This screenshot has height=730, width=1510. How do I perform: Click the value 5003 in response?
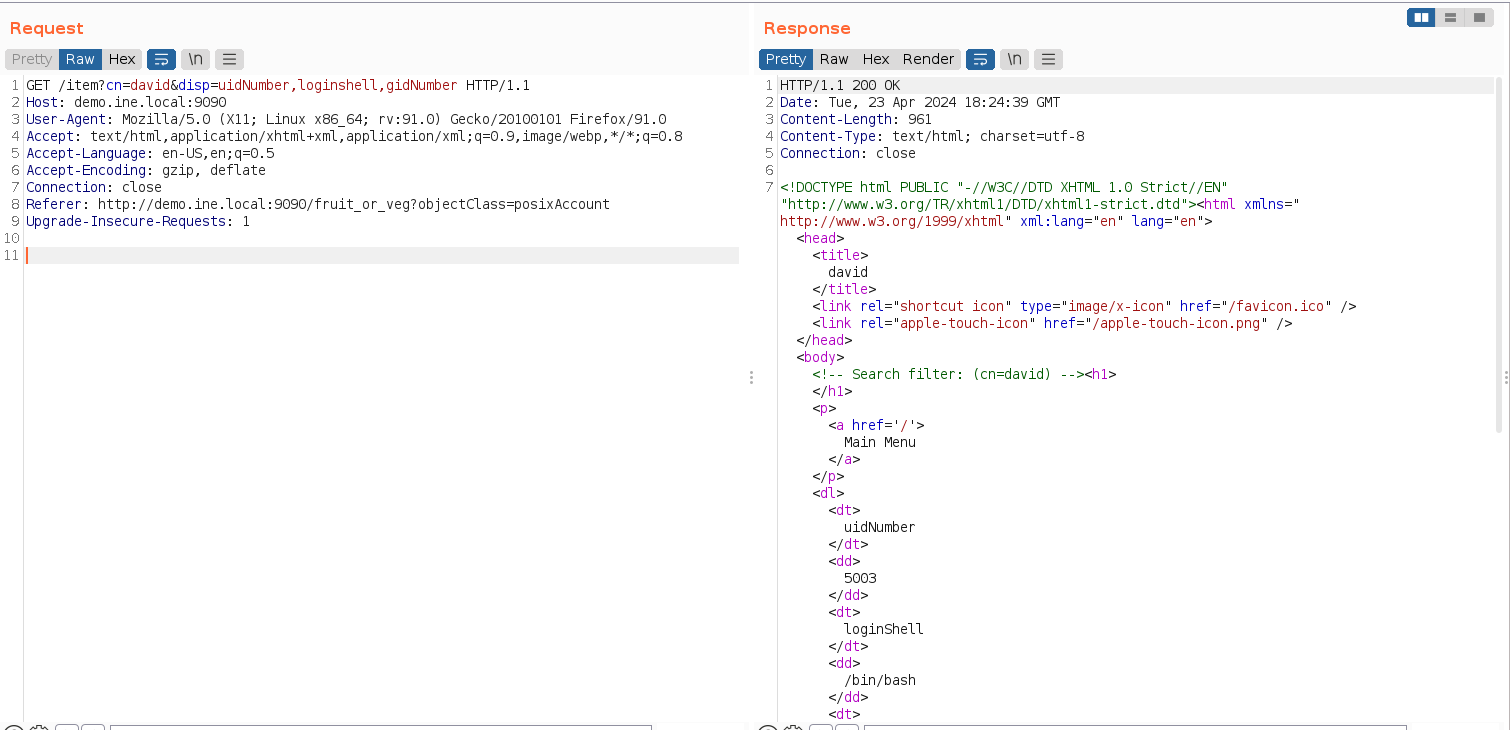[860, 578]
